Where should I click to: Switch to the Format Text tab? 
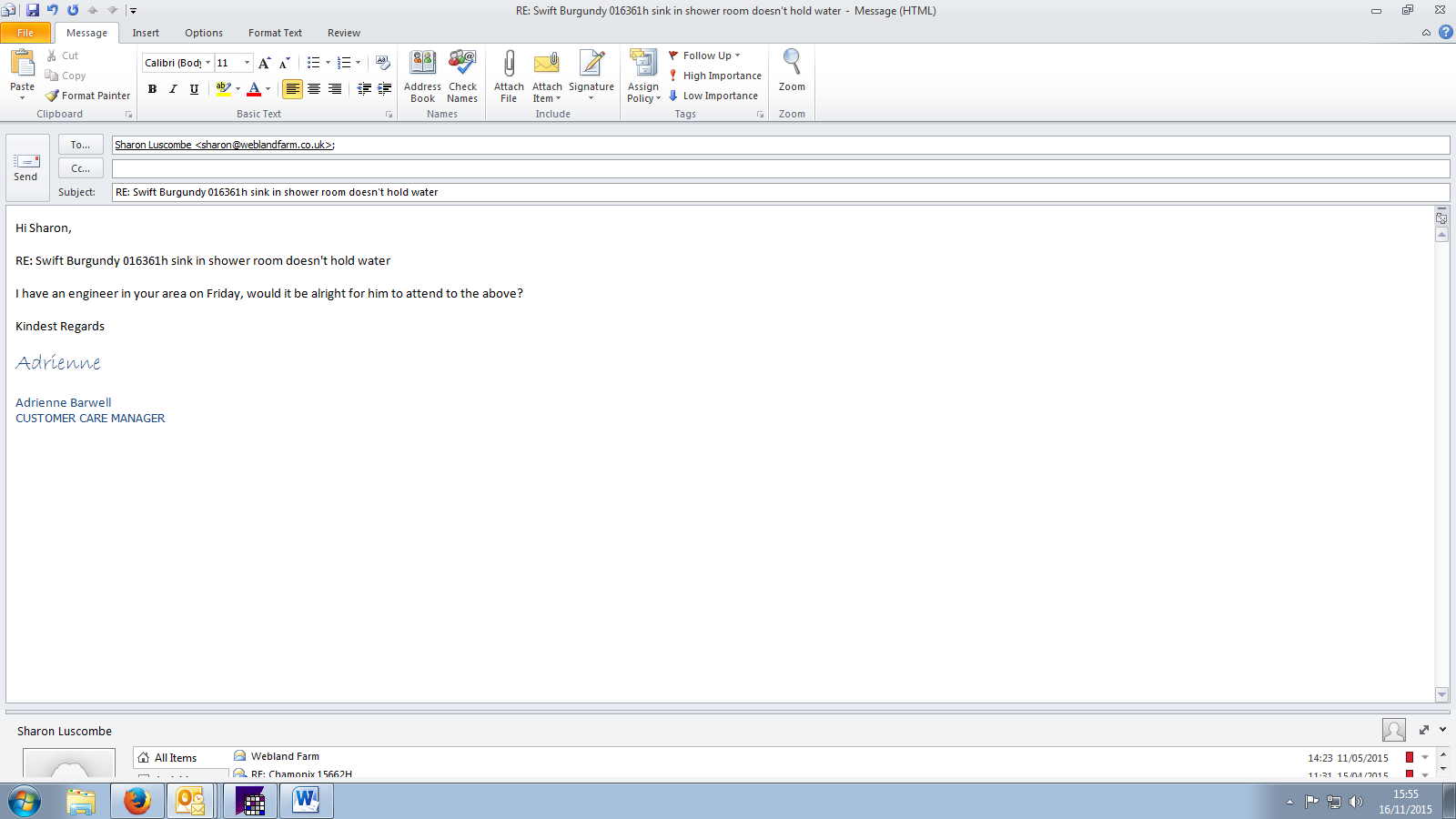point(275,33)
